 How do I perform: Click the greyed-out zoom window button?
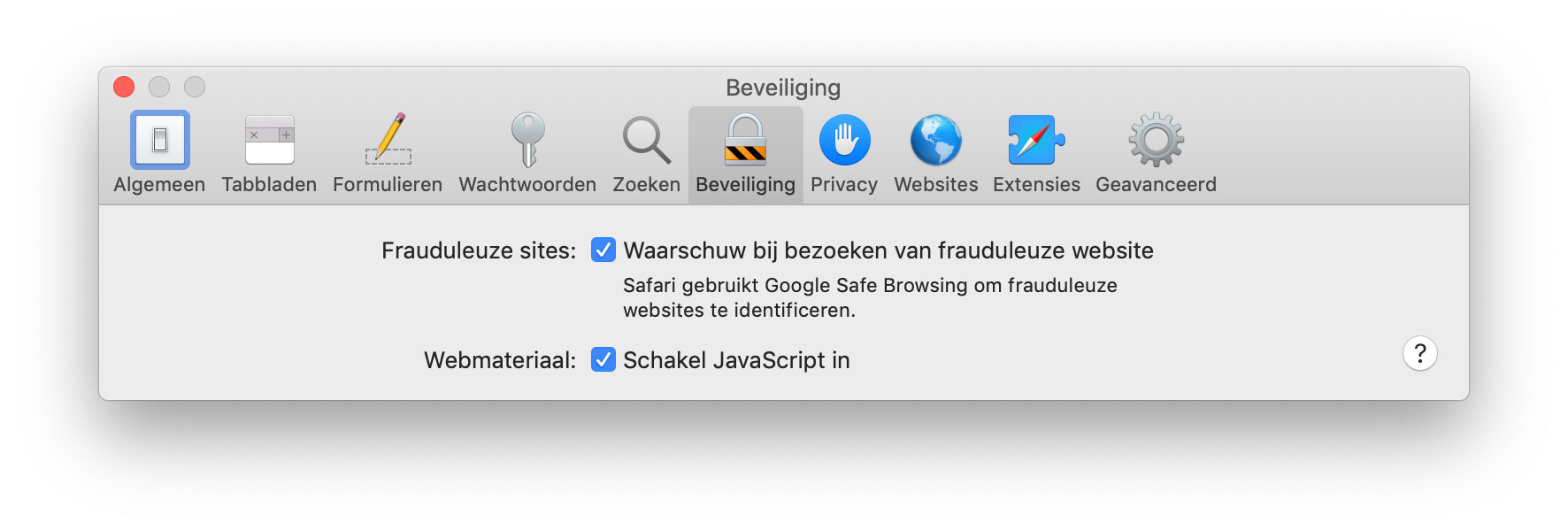195,87
